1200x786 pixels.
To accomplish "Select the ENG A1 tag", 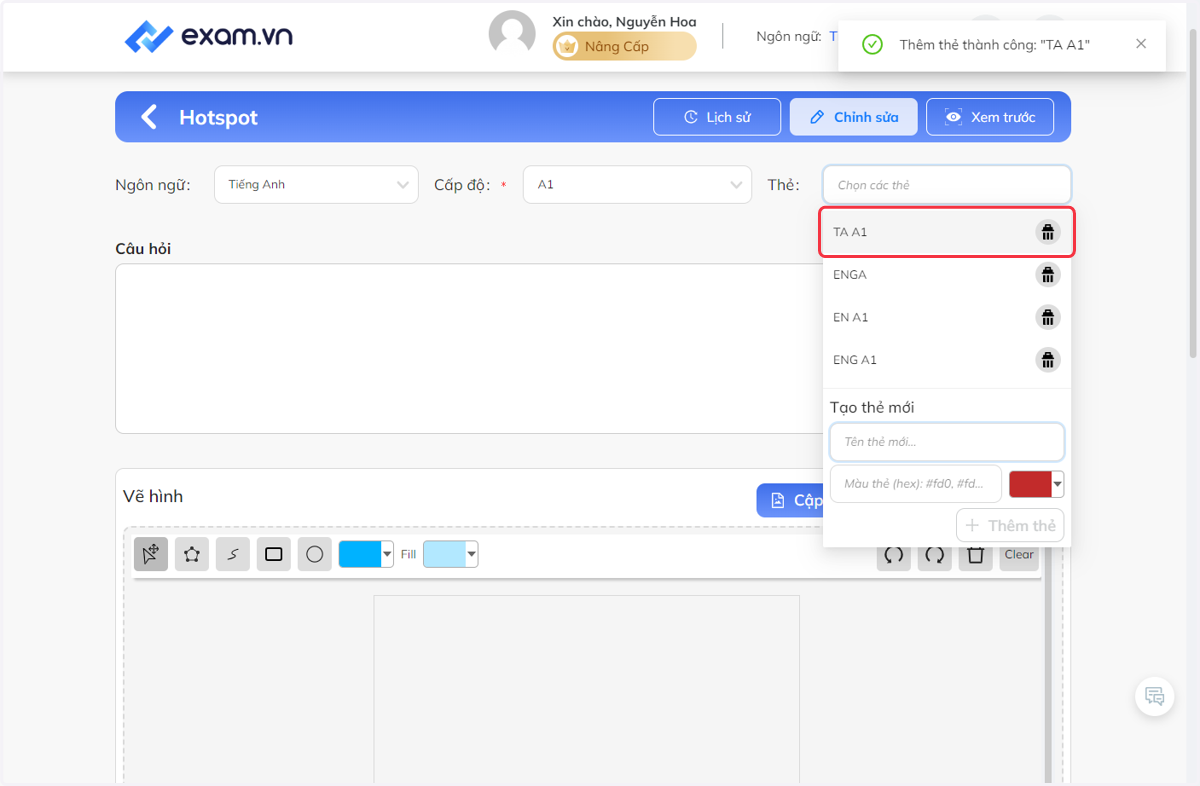I will (947, 360).
